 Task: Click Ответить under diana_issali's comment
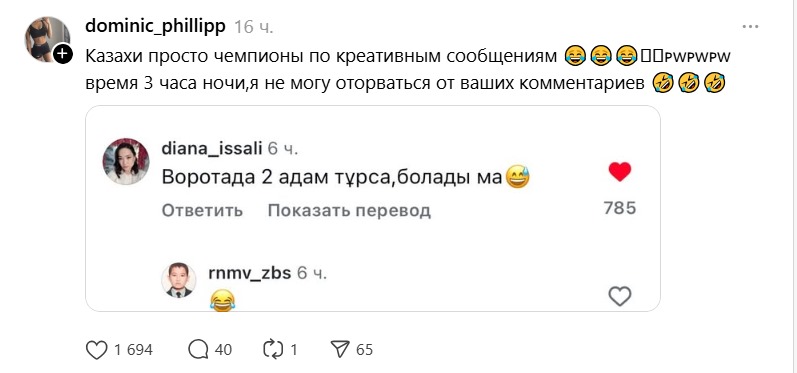pos(202,210)
